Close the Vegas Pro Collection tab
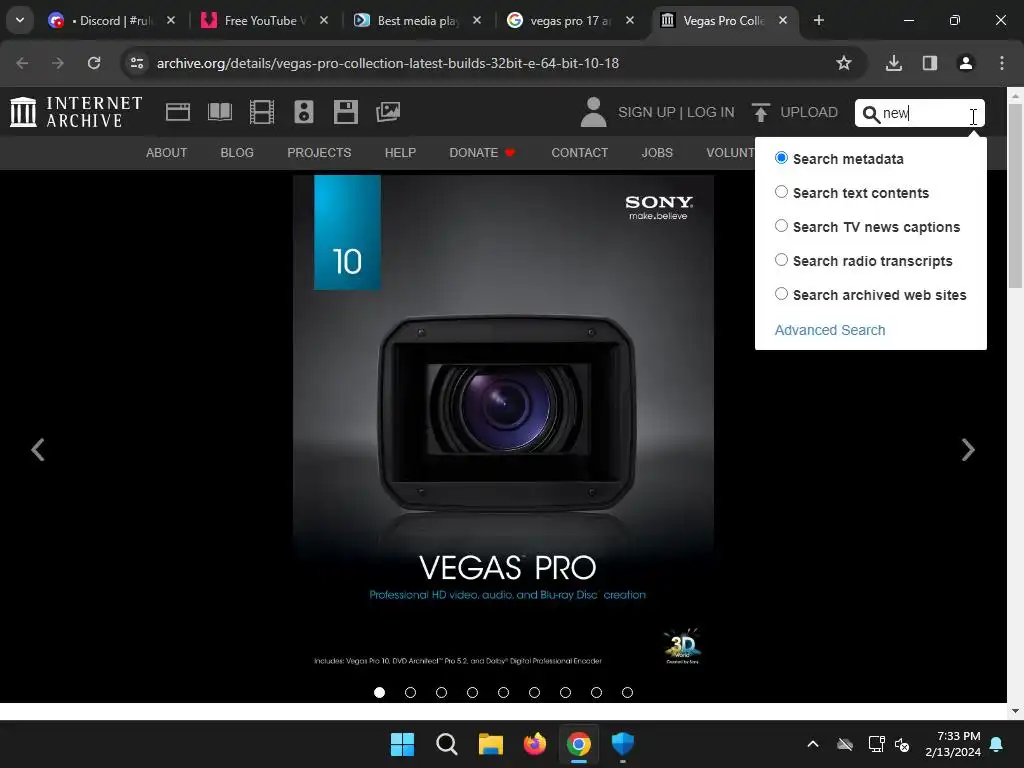The width and height of the screenshot is (1024, 768). point(782,20)
